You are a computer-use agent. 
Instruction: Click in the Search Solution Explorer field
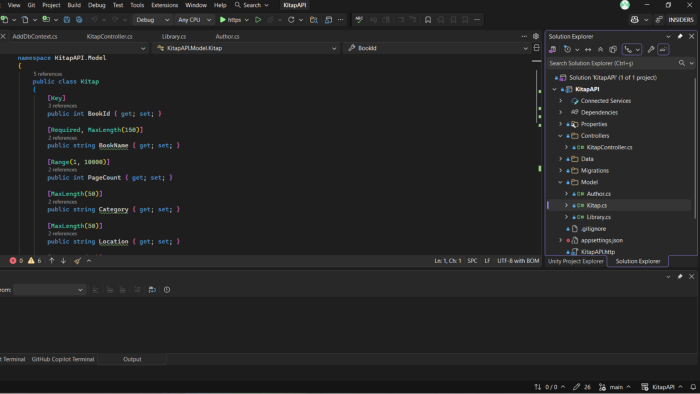[x=612, y=63]
